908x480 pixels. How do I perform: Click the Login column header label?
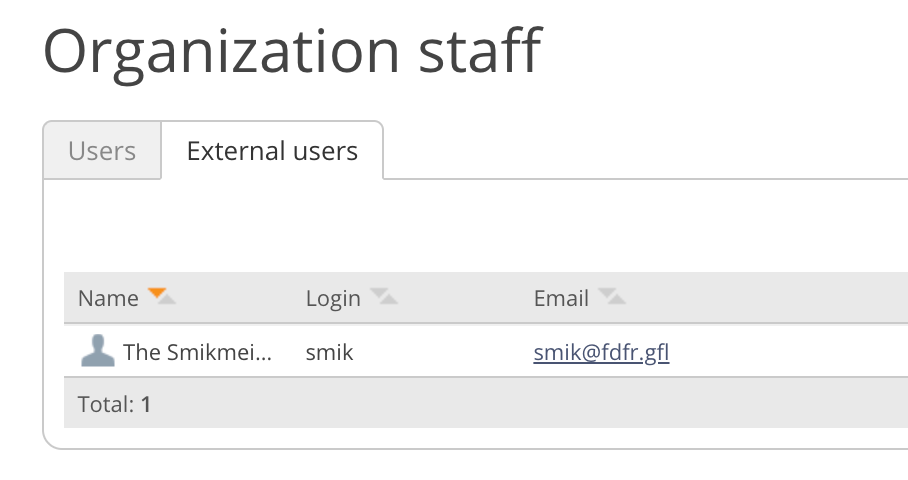pos(333,298)
